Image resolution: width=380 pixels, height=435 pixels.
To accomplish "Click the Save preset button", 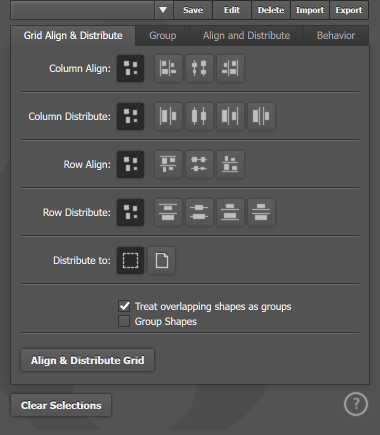I will [x=193, y=10].
